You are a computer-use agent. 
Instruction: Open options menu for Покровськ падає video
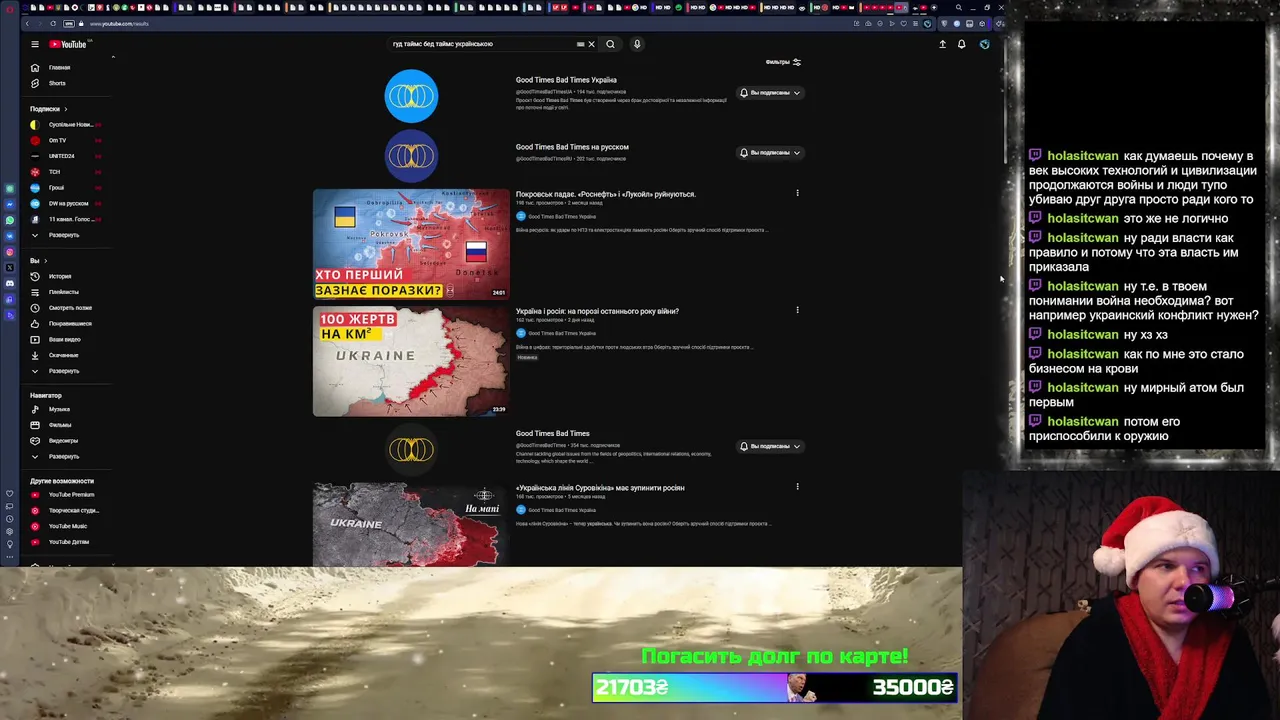[797, 193]
